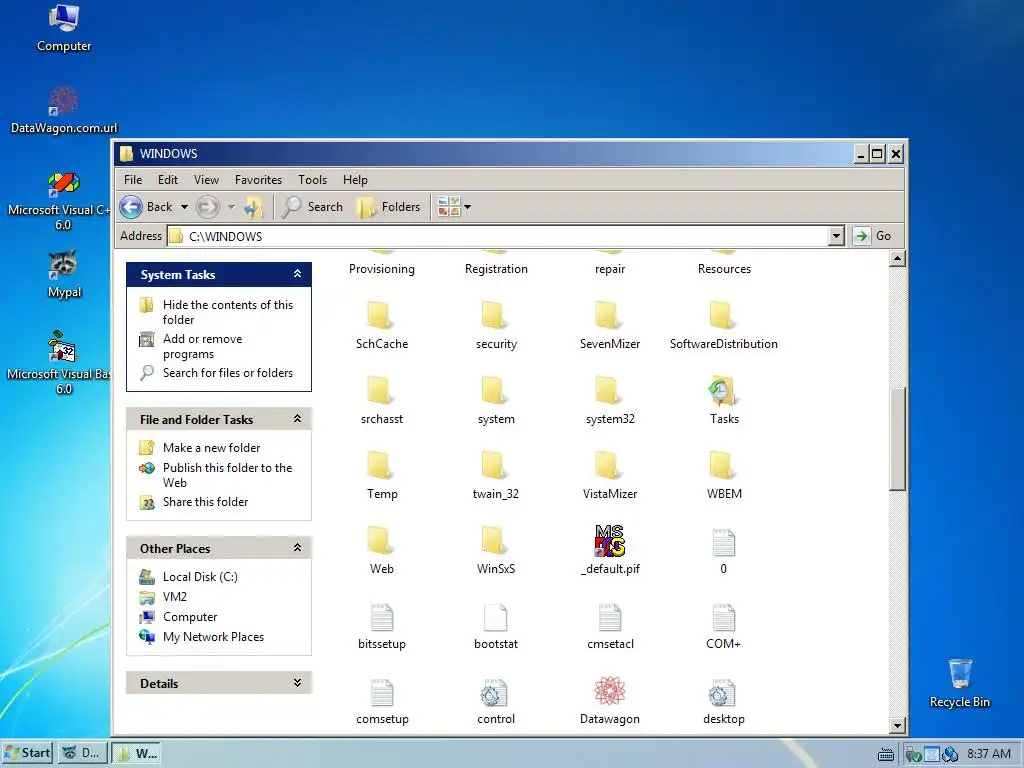This screenshot has width=1024, height=768.
Task: Select the Web folder
Action: click(381, 551)
